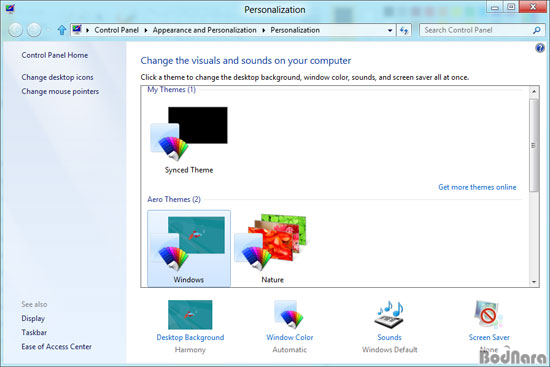Open Desktop Background settings icon
The width and height of the screenshot is (550, 367).
tap(190, 314)
